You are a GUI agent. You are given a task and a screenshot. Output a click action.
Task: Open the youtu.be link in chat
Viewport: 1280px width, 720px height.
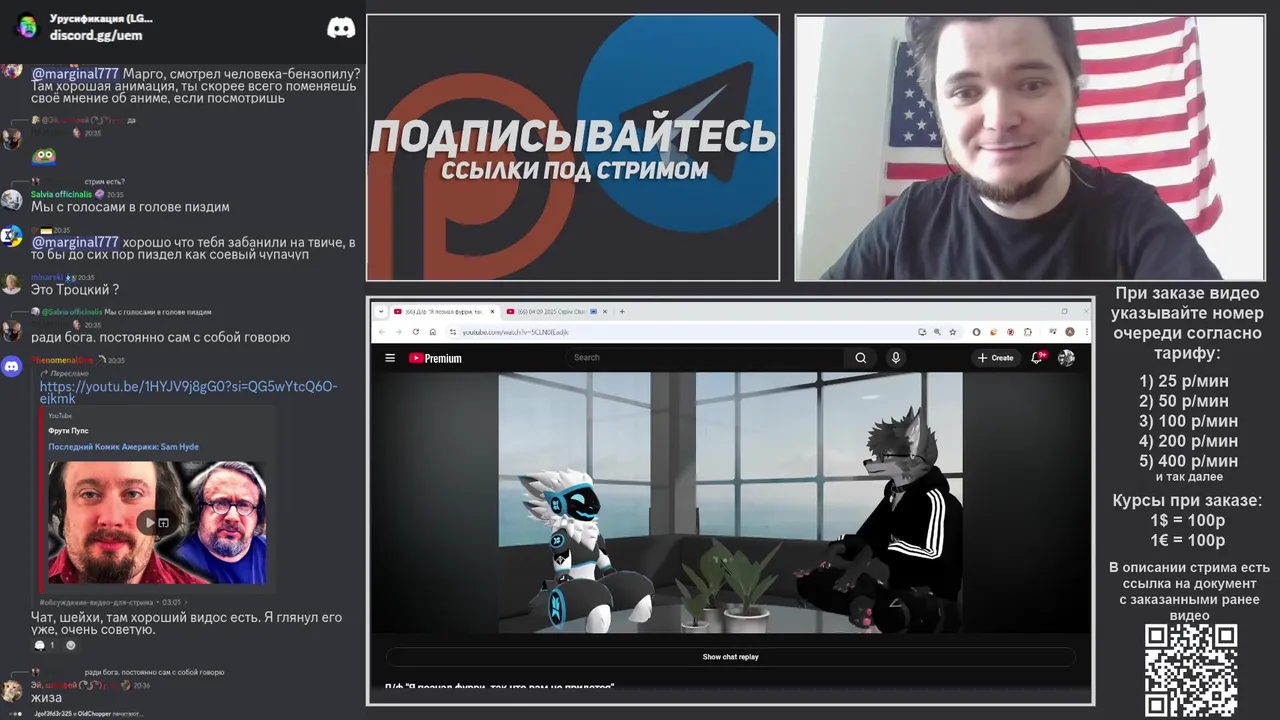coord(188,392)
